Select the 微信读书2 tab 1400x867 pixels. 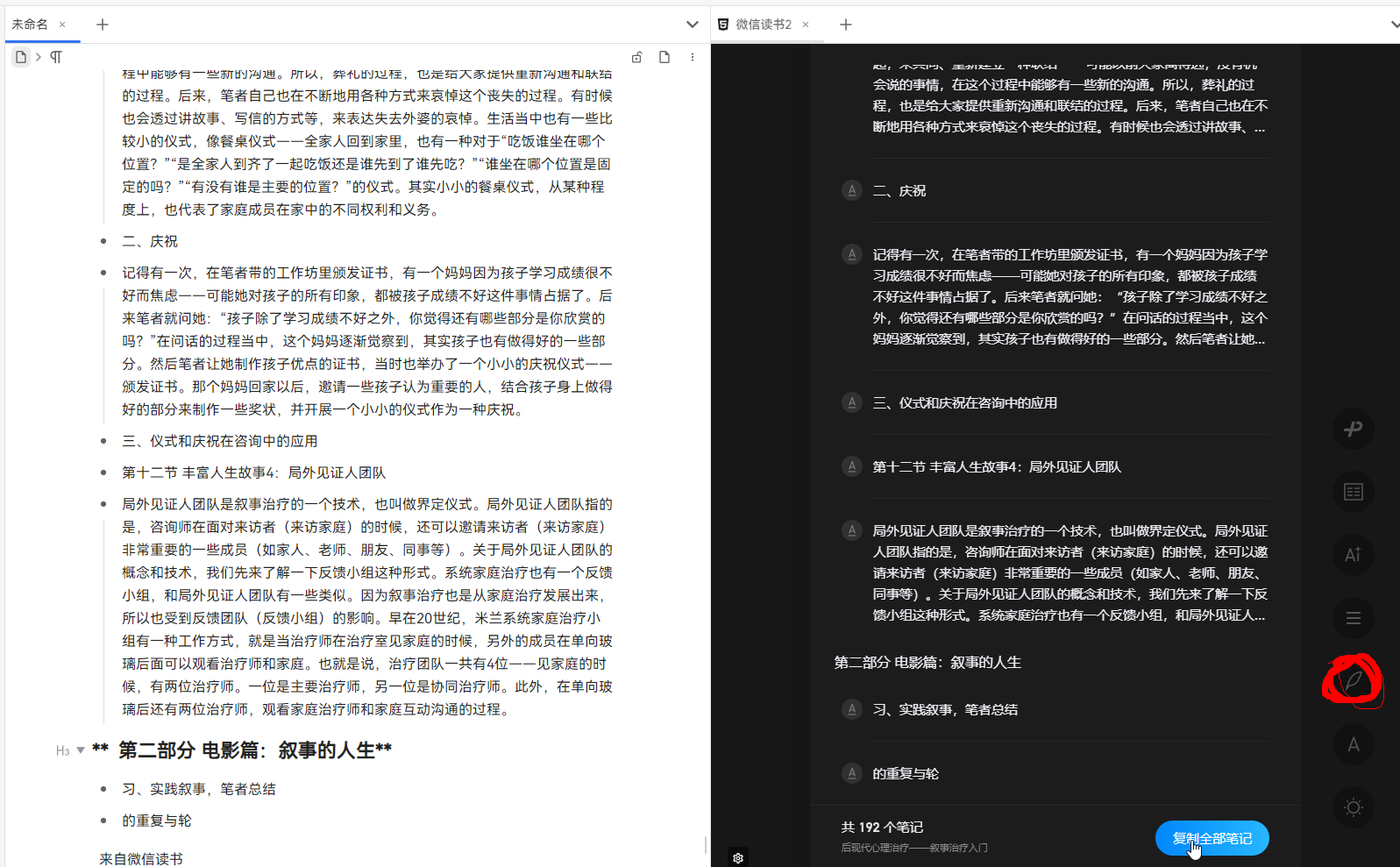point(763,25)
